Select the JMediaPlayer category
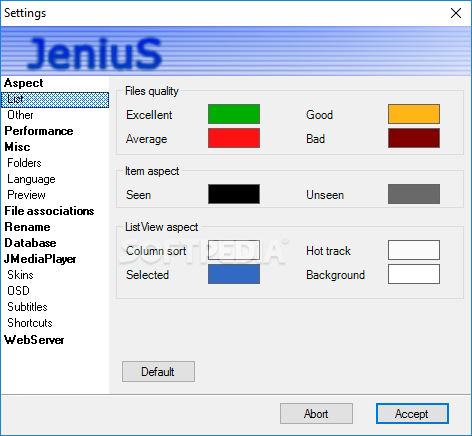The image size is (472, 436). pyautogui.click(x=40, y=259)
